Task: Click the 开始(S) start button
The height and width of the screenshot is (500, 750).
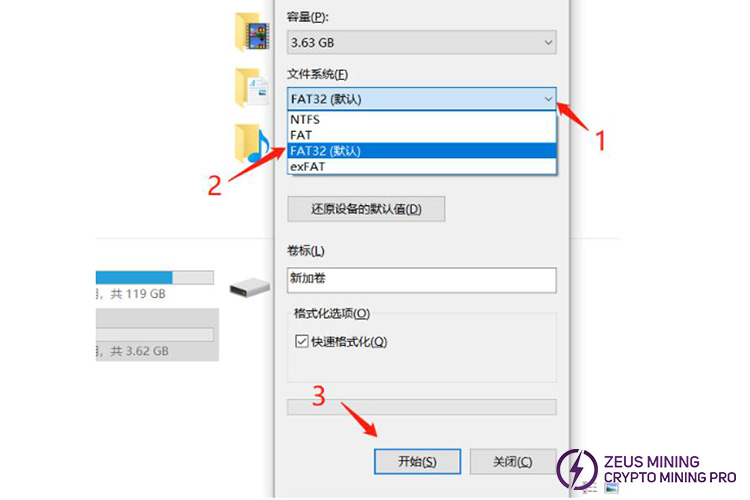Action: coord(417,462)
